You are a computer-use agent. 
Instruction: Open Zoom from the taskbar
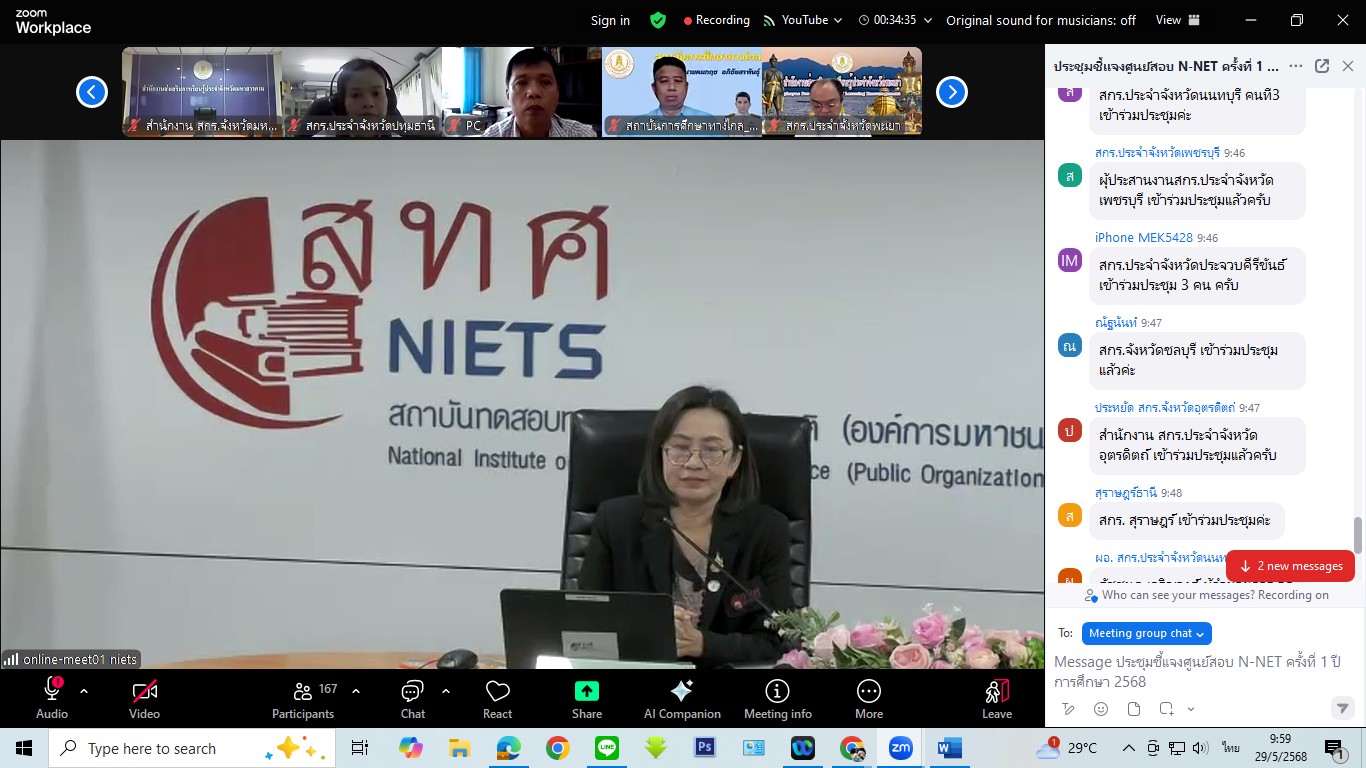click(900, 748)
